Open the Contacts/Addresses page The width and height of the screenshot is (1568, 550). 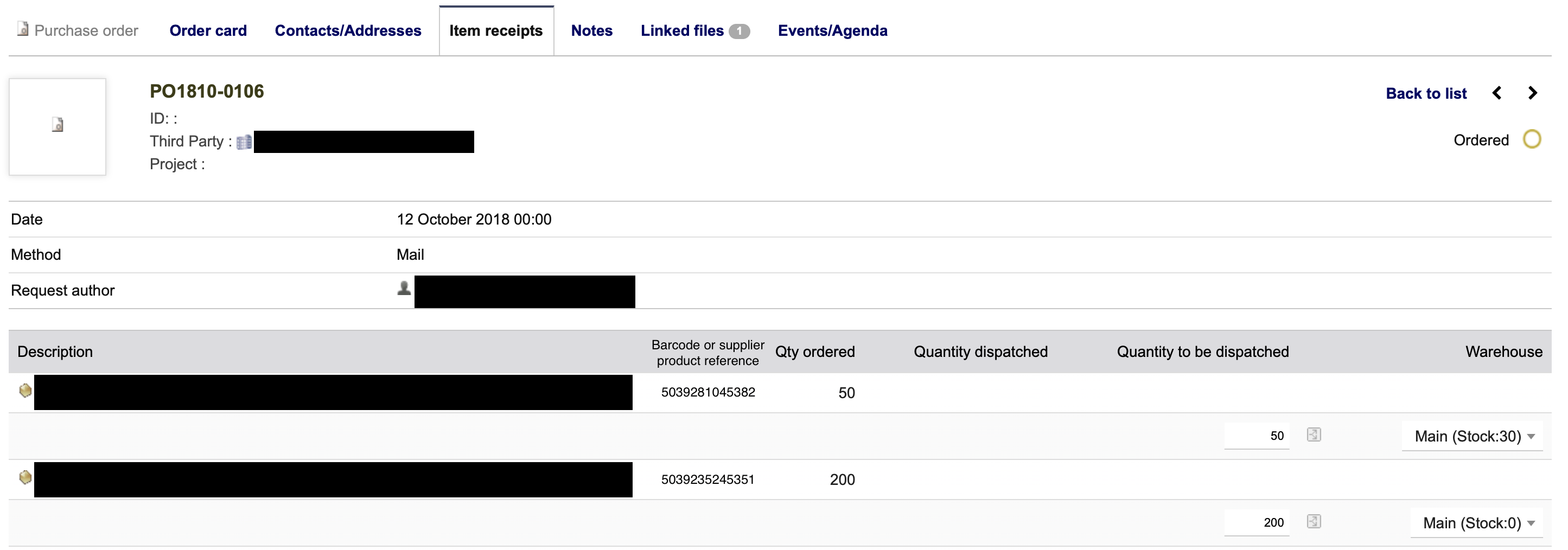[348, 30]
